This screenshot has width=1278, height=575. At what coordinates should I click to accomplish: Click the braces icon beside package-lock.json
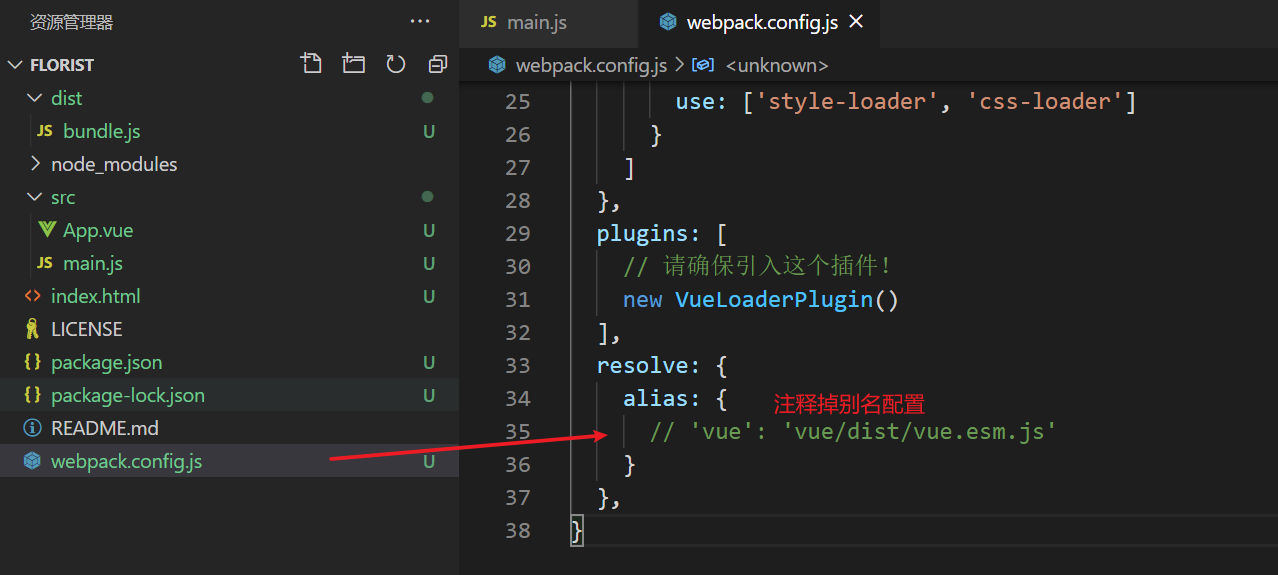click(x=32, y=395)
